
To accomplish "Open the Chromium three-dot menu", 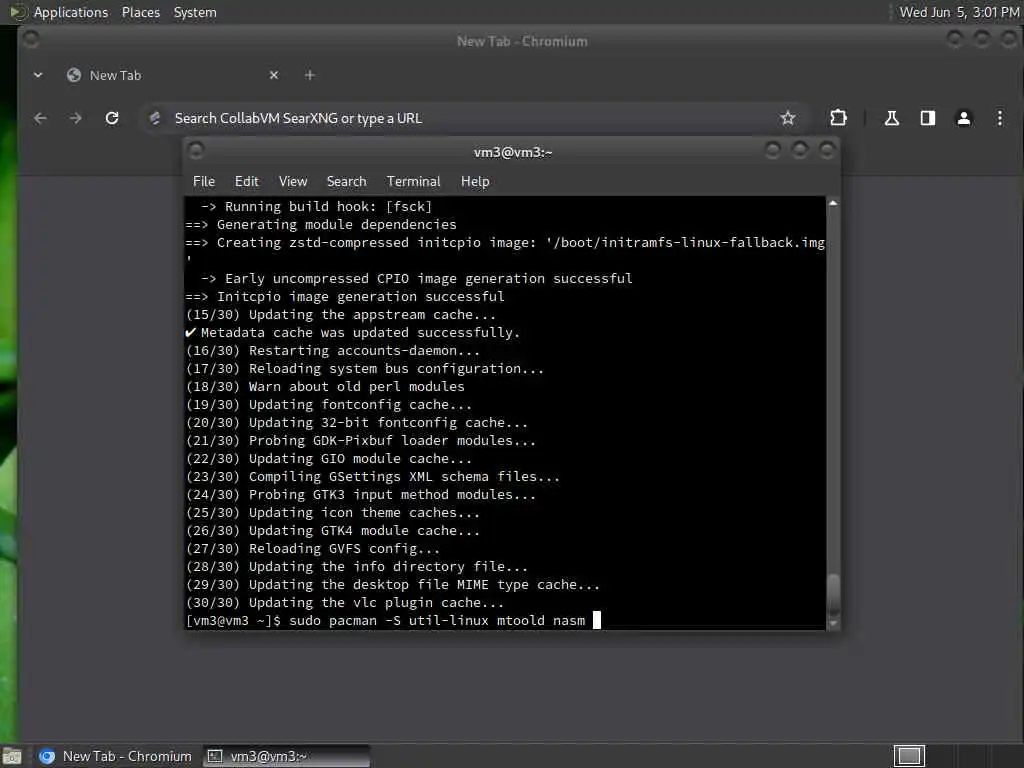I will click(999, 118).
